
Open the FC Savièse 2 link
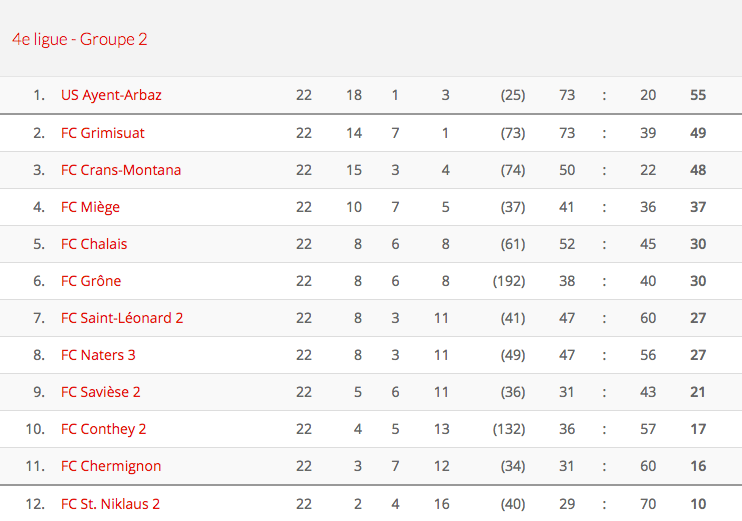coord(101,392)
